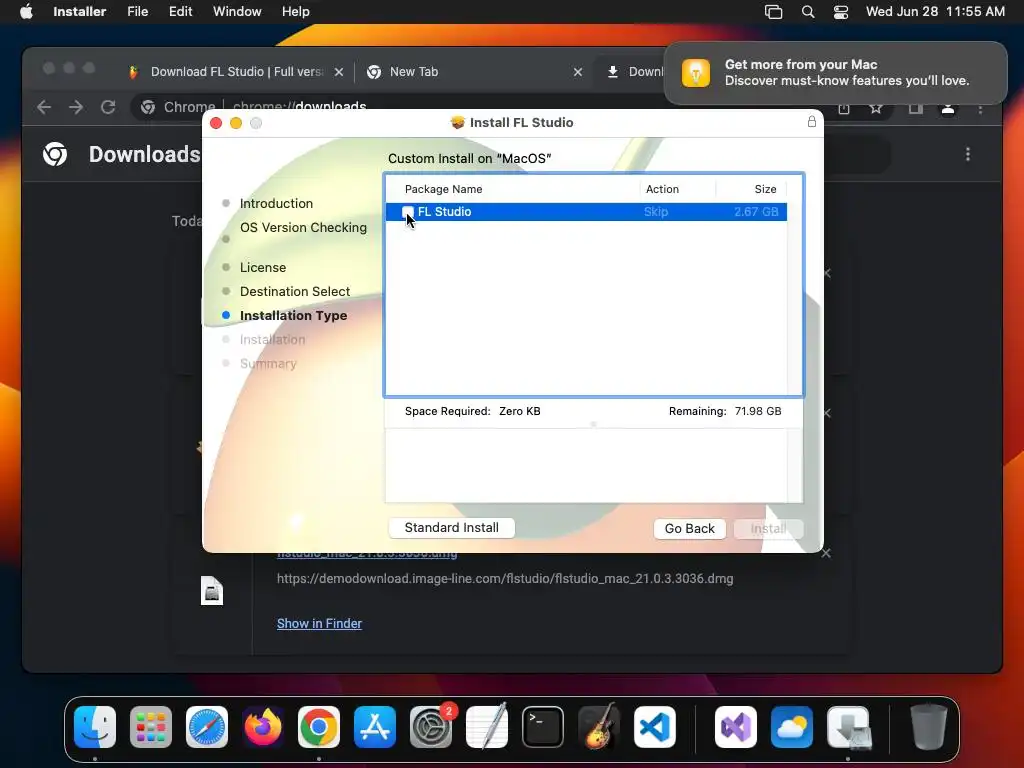Click the Chrome logo beside Downloads heading
Viewport: 1024px width, 768px height.
pos(55,154)
